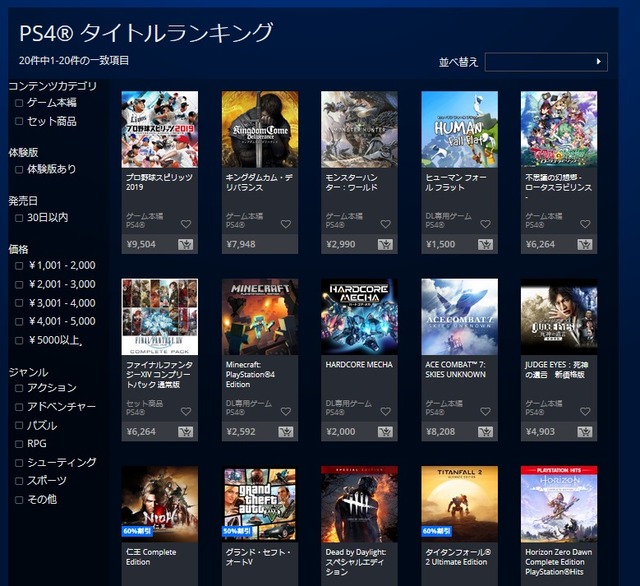The image size is (640, 586).
Task: Add JUDGE EYES to wishlist with heart icon
Action: [x=585, y=411]
